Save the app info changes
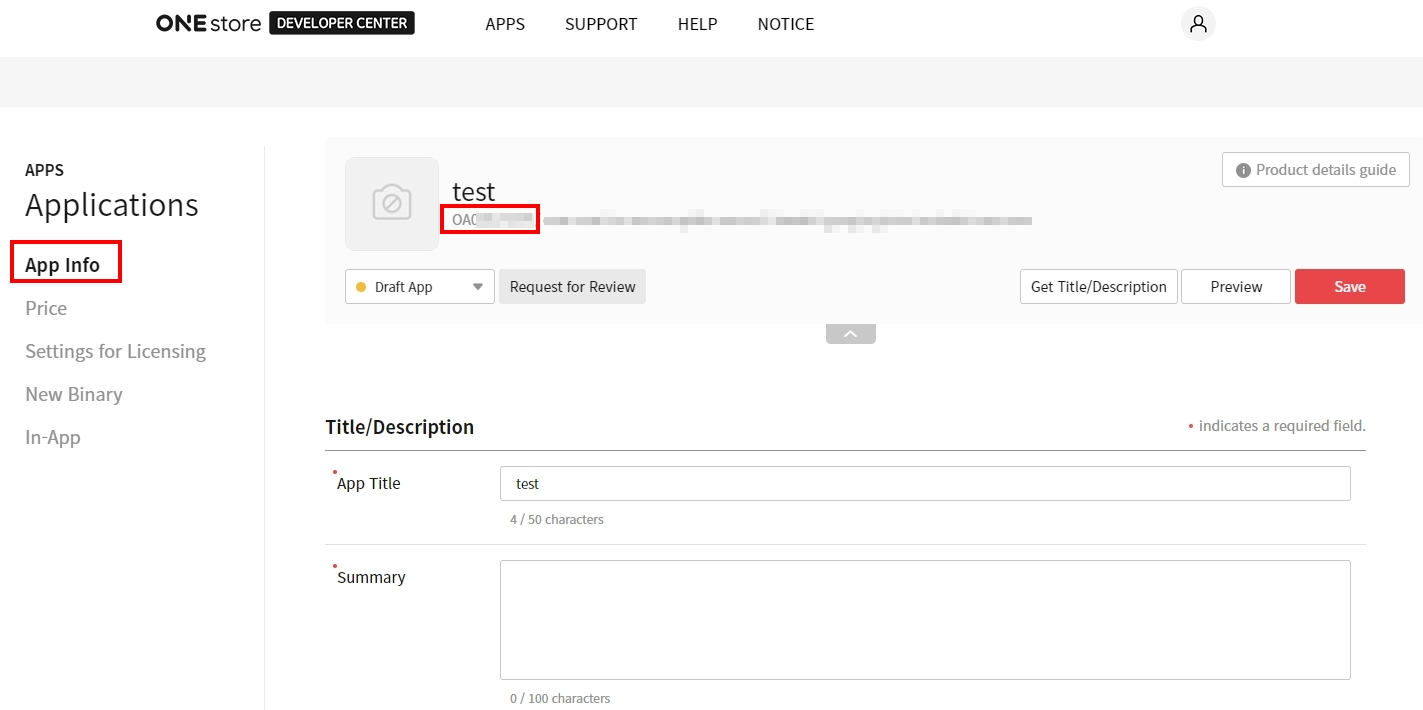 (1349, 287)
